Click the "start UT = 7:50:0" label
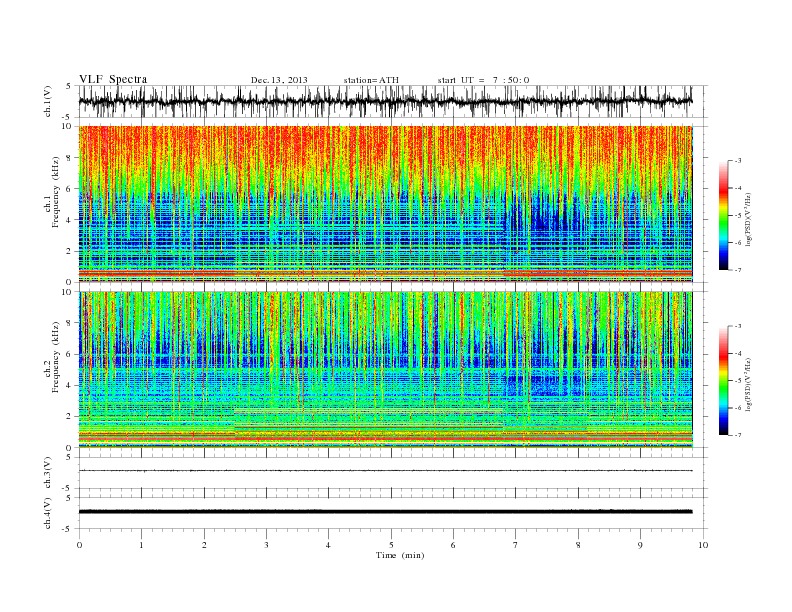 (x=483, y=80)
